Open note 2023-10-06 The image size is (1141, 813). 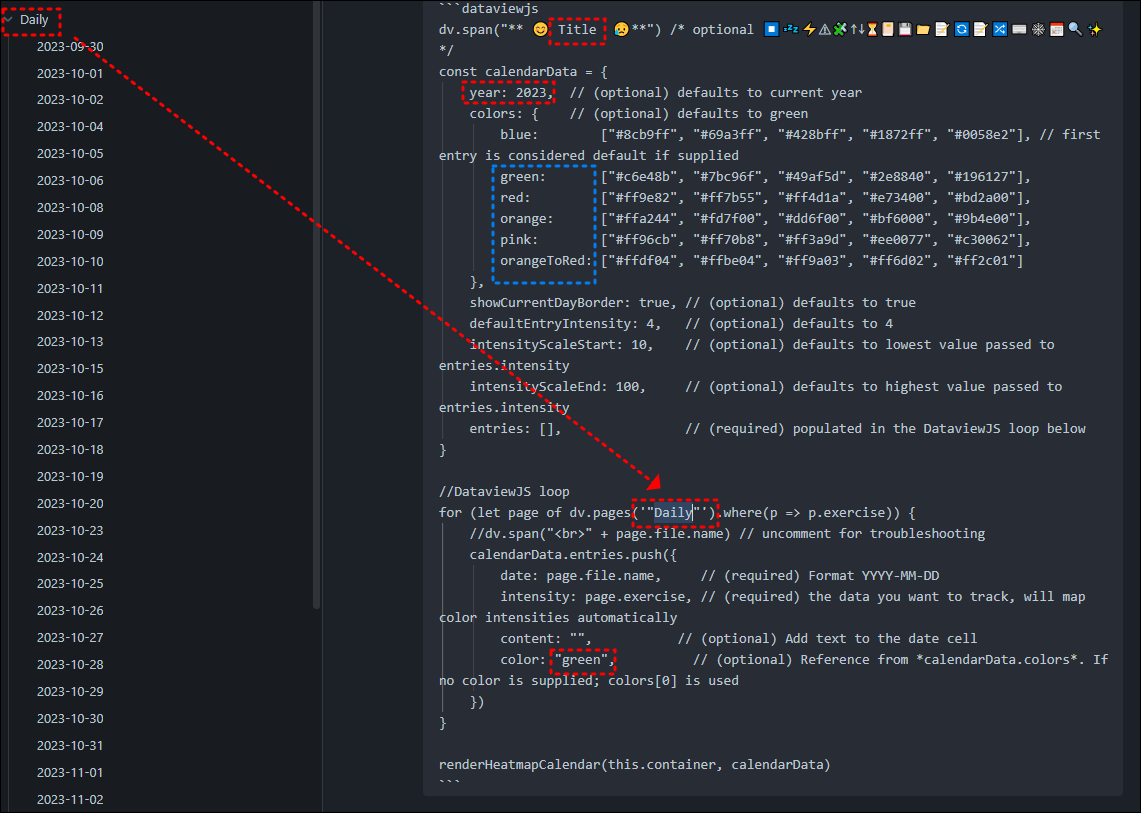70,181
